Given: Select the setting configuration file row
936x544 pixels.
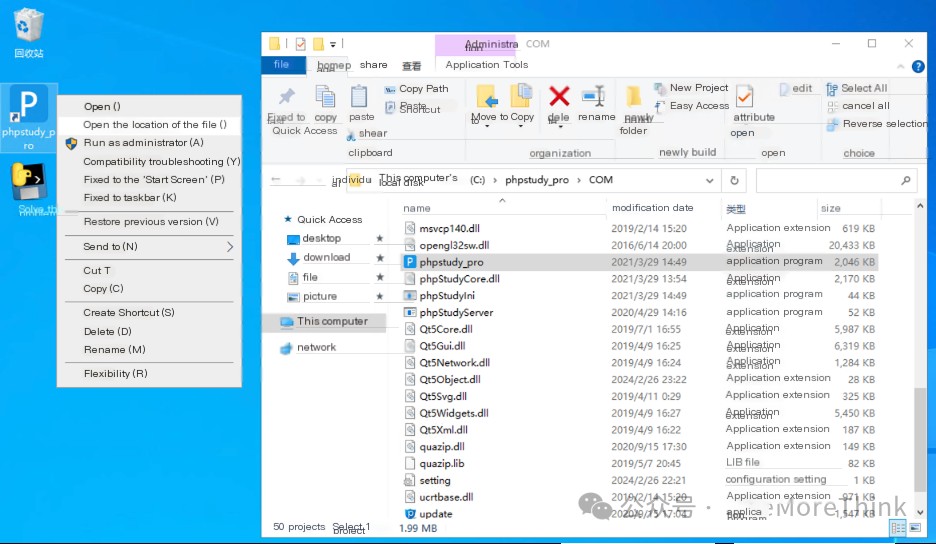Looking at the screenshot, I should click(x=639, y=480).
